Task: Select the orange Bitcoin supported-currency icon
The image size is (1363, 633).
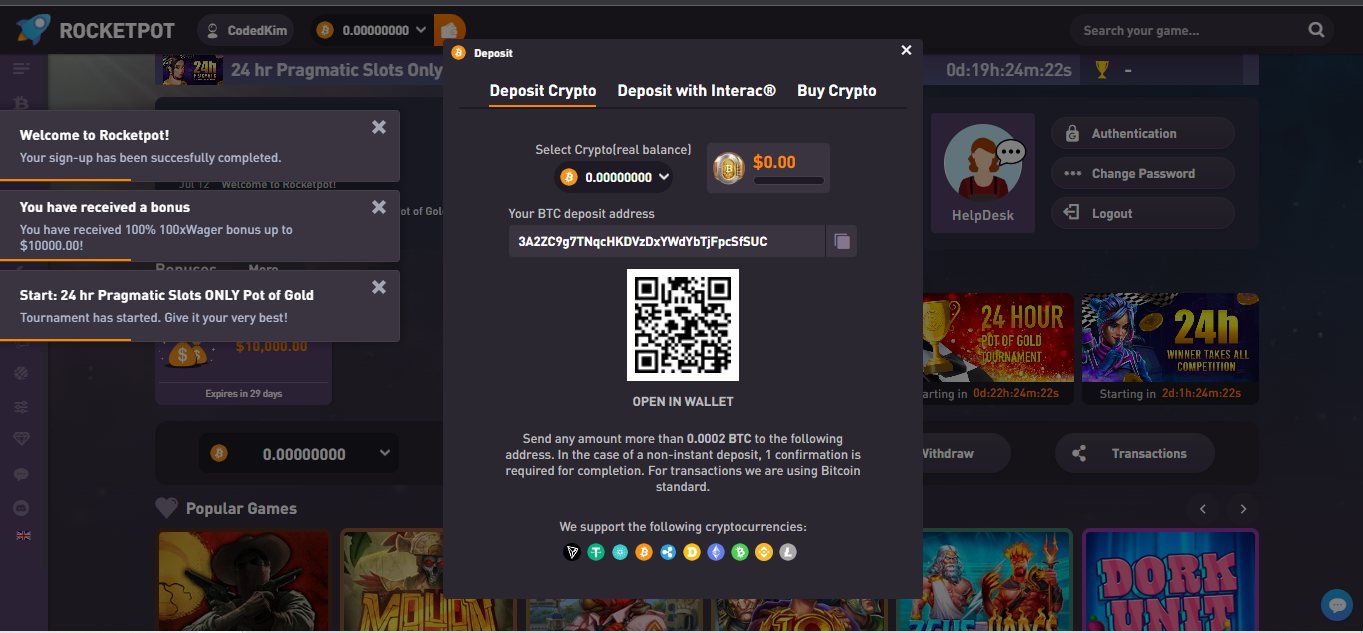Action: point(644,551)
